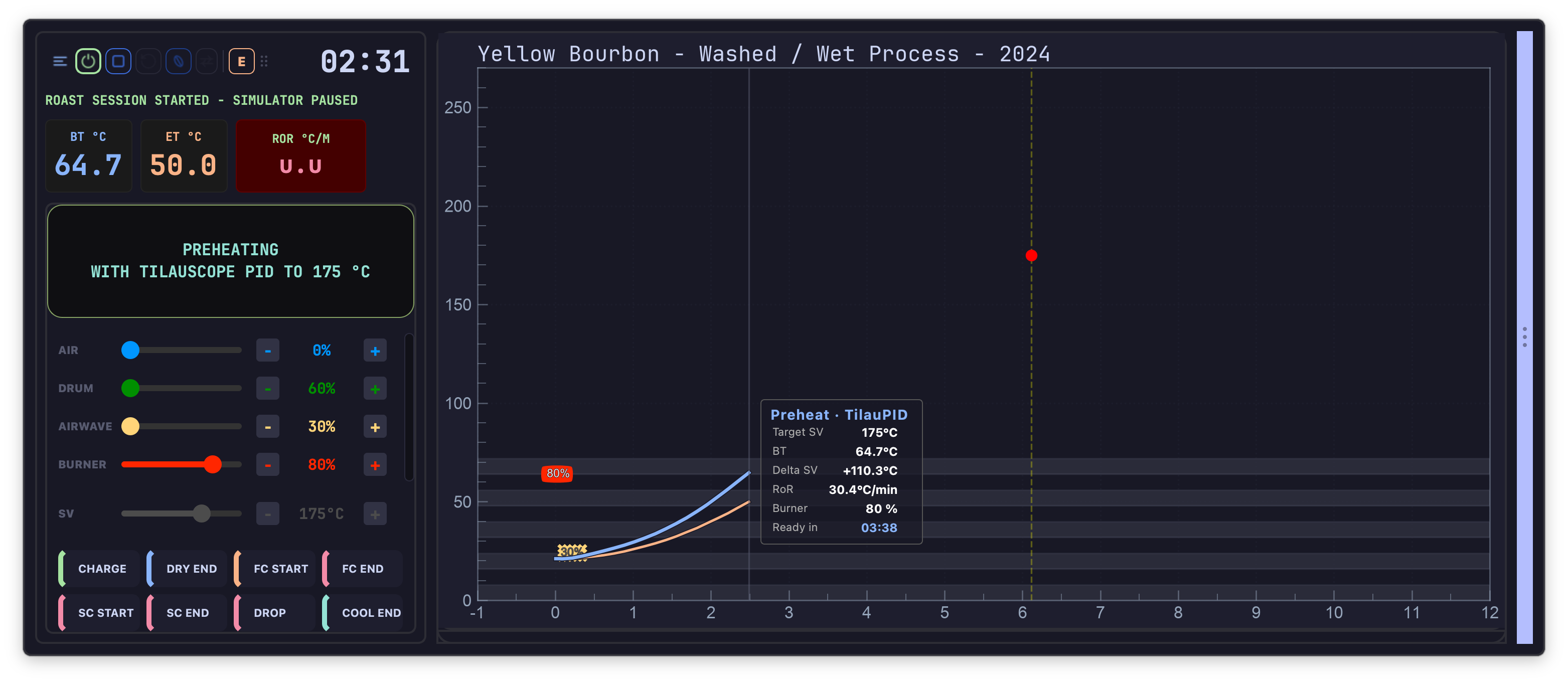Decrease SV with minus button
The image size is (1568, 683).
268,514
